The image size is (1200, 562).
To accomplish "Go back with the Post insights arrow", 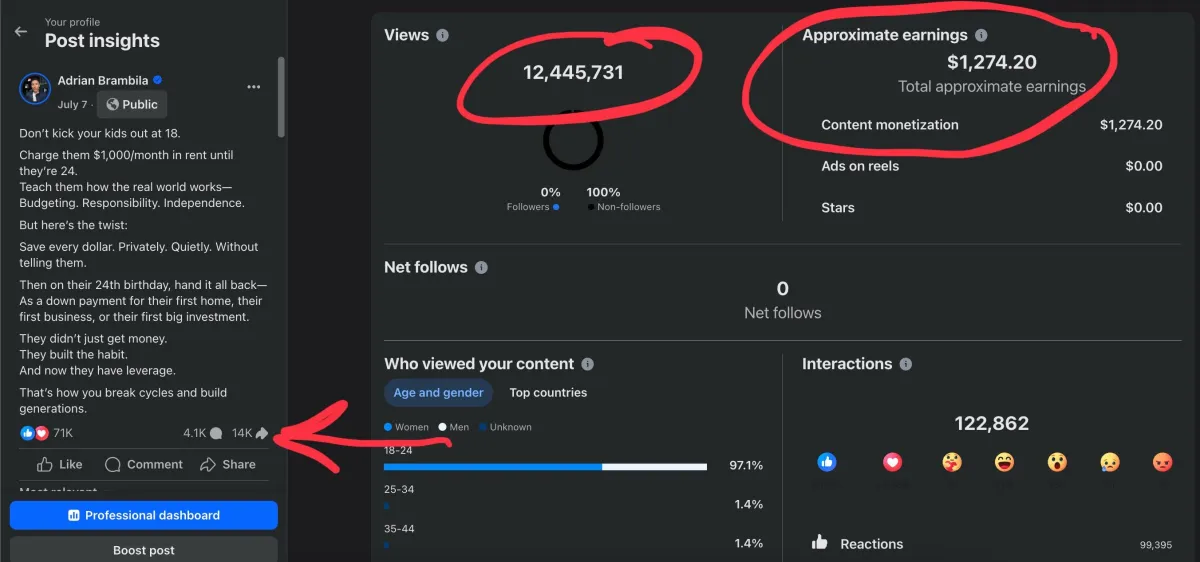I will (x=21, y=32).
